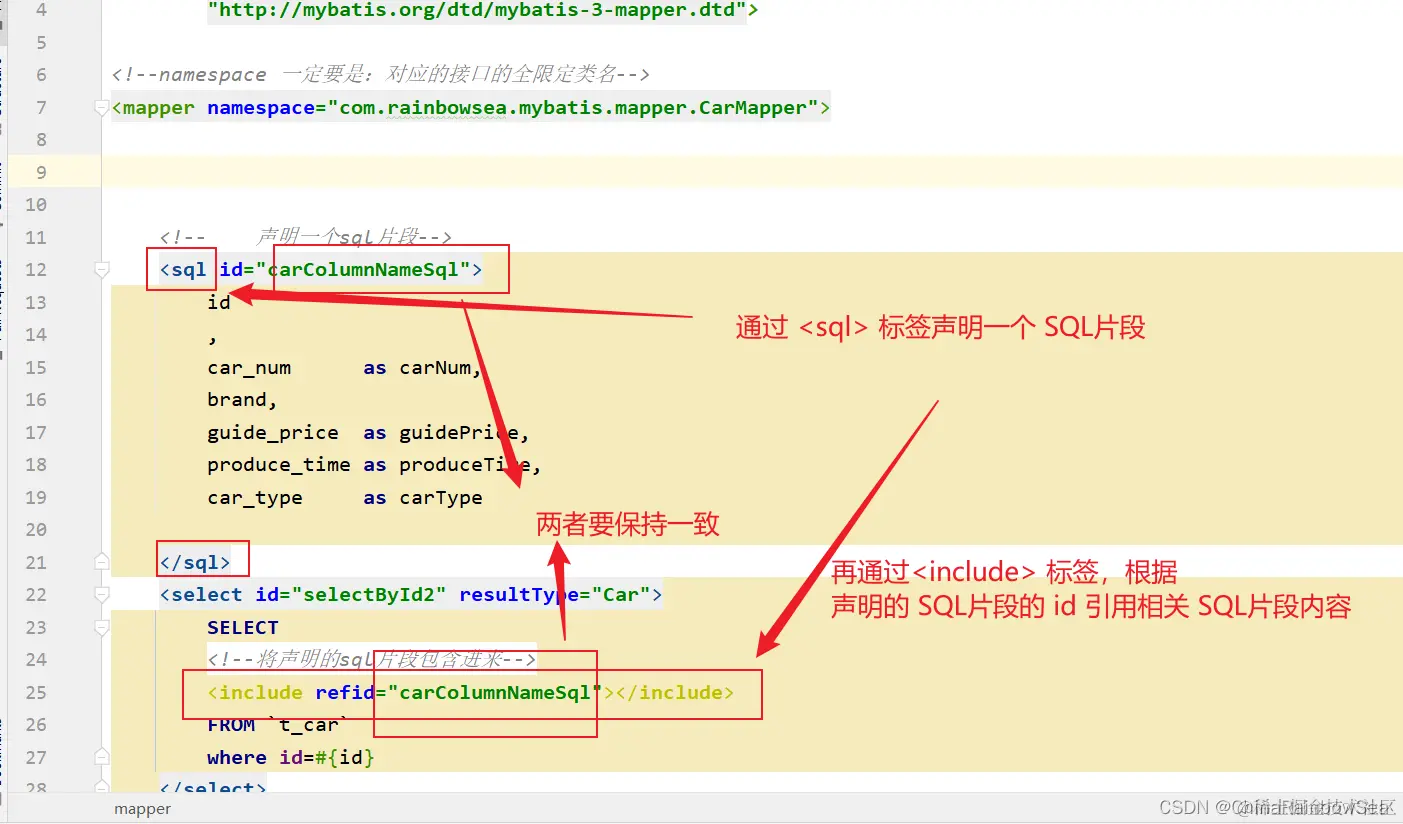
Task: Click the <select tag name on line 22
Action: pyautogui.click(x=201, y=595)
